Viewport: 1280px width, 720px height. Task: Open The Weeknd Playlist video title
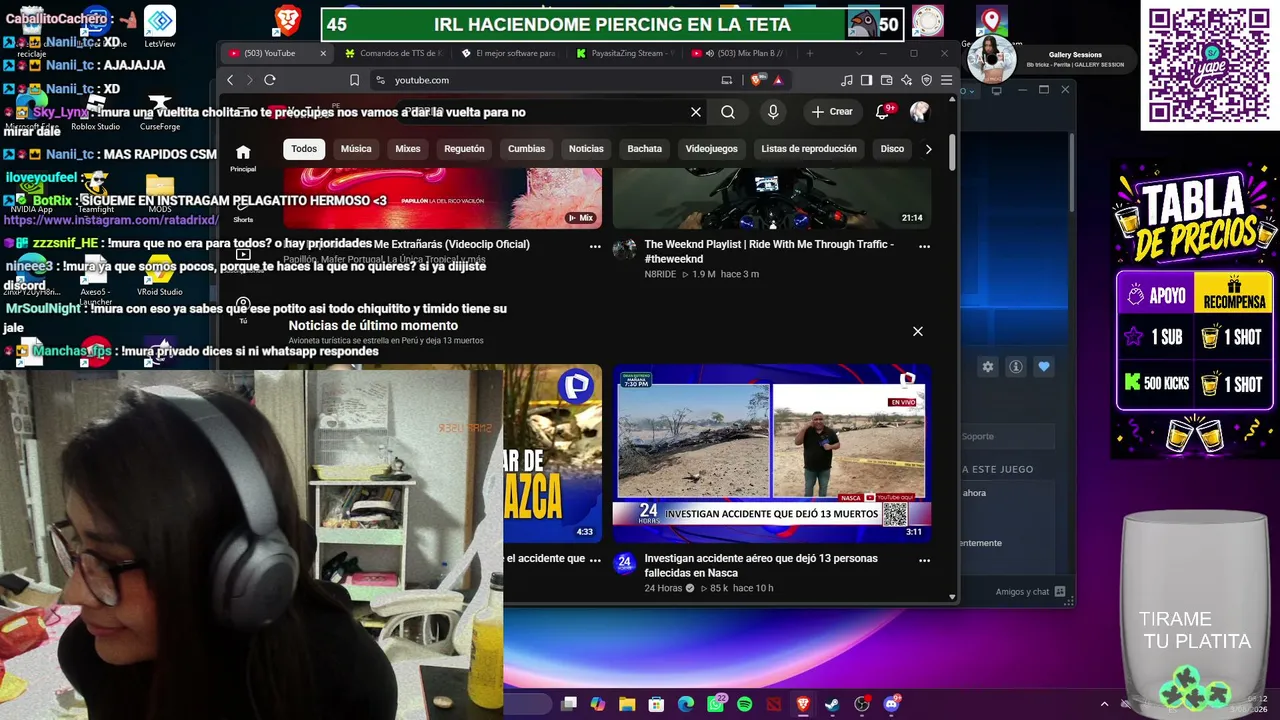point(769,251)
